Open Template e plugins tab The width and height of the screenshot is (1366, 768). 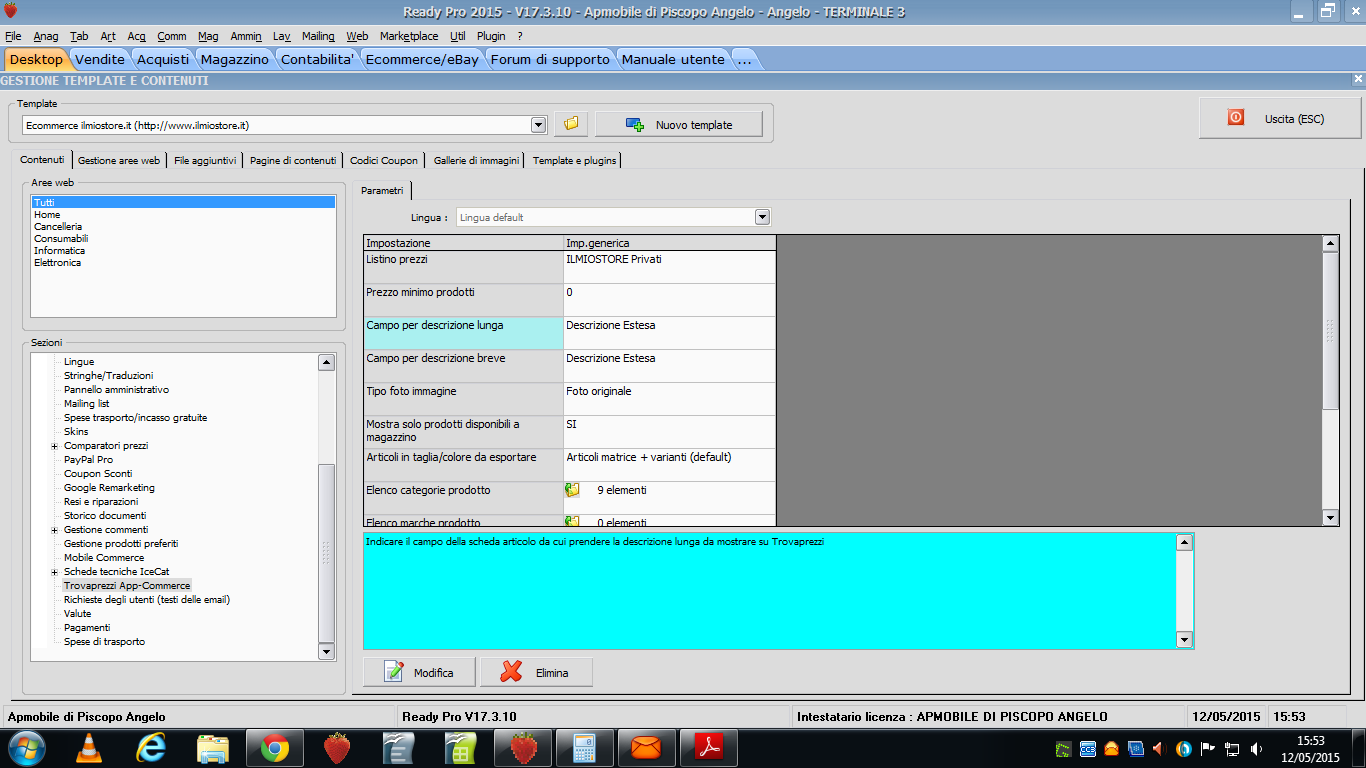[575, 160]
